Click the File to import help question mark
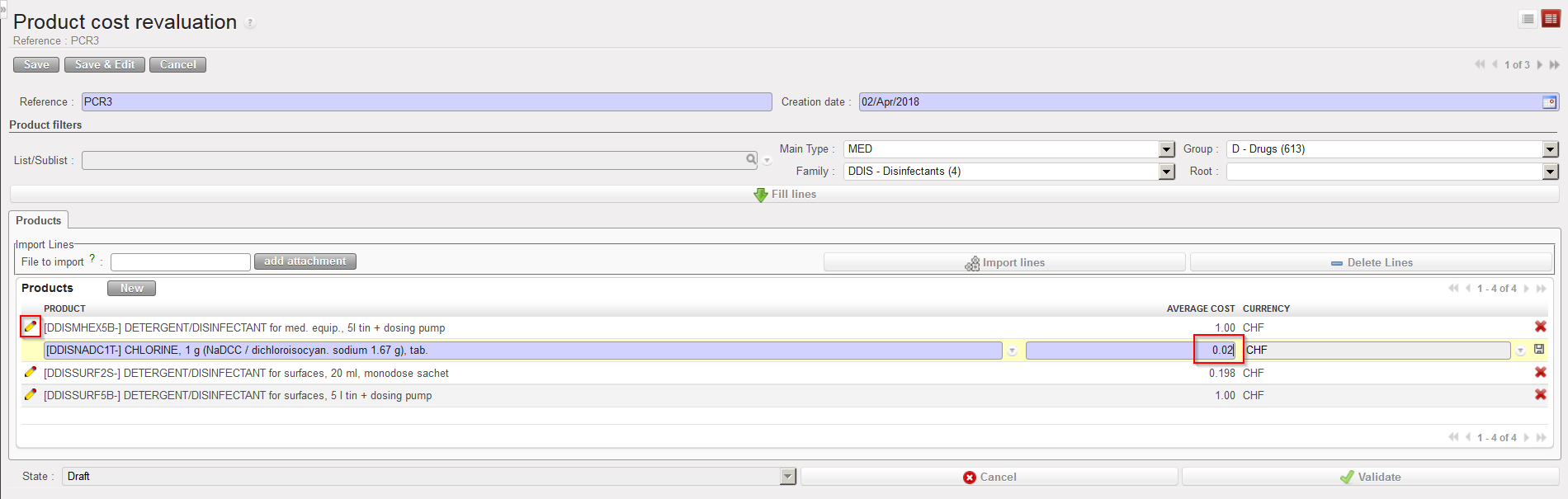Viewport: 1568px width, 499px height. tap(92, 258)
